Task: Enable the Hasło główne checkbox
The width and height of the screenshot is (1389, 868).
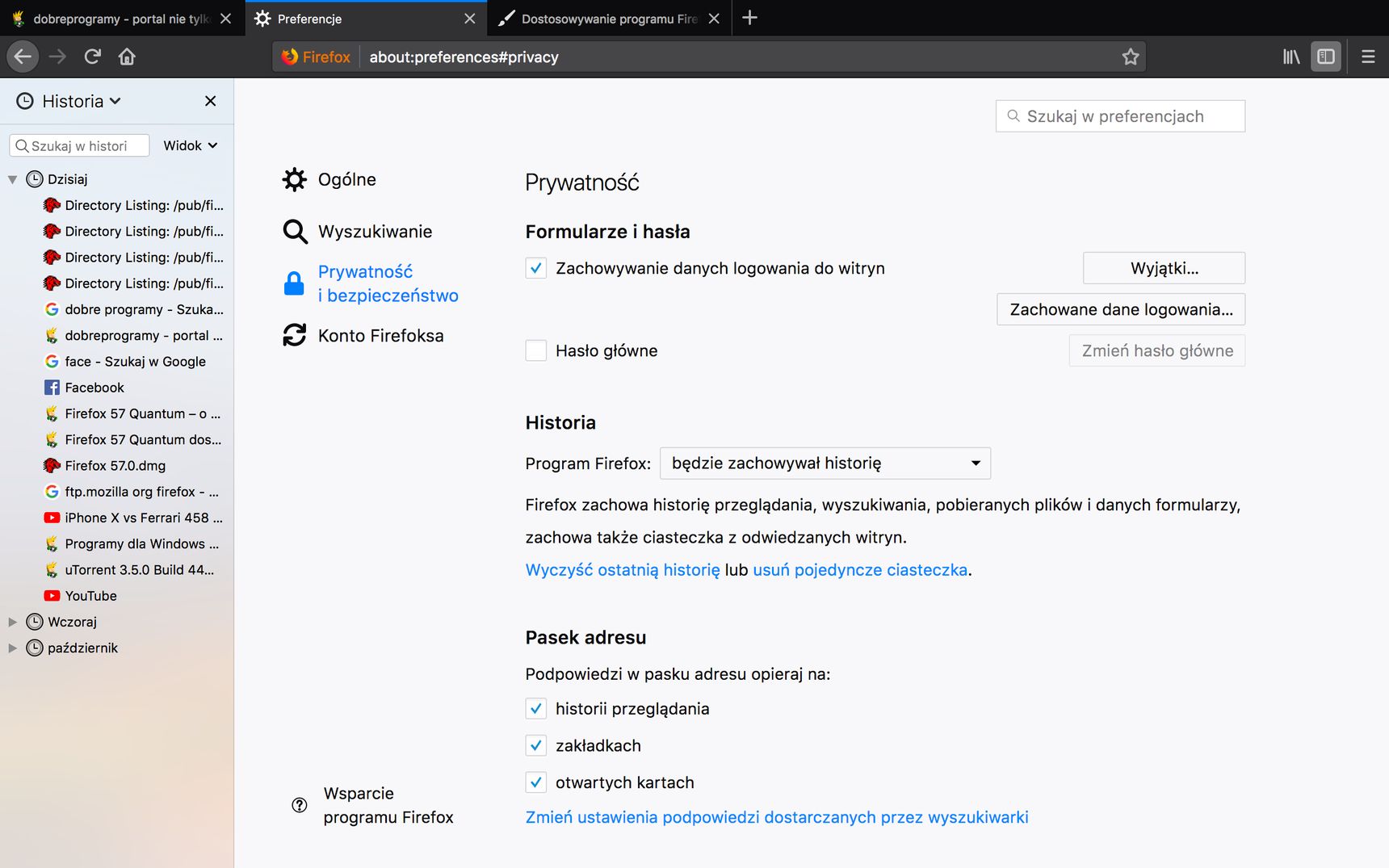Action: click(536, 350)
